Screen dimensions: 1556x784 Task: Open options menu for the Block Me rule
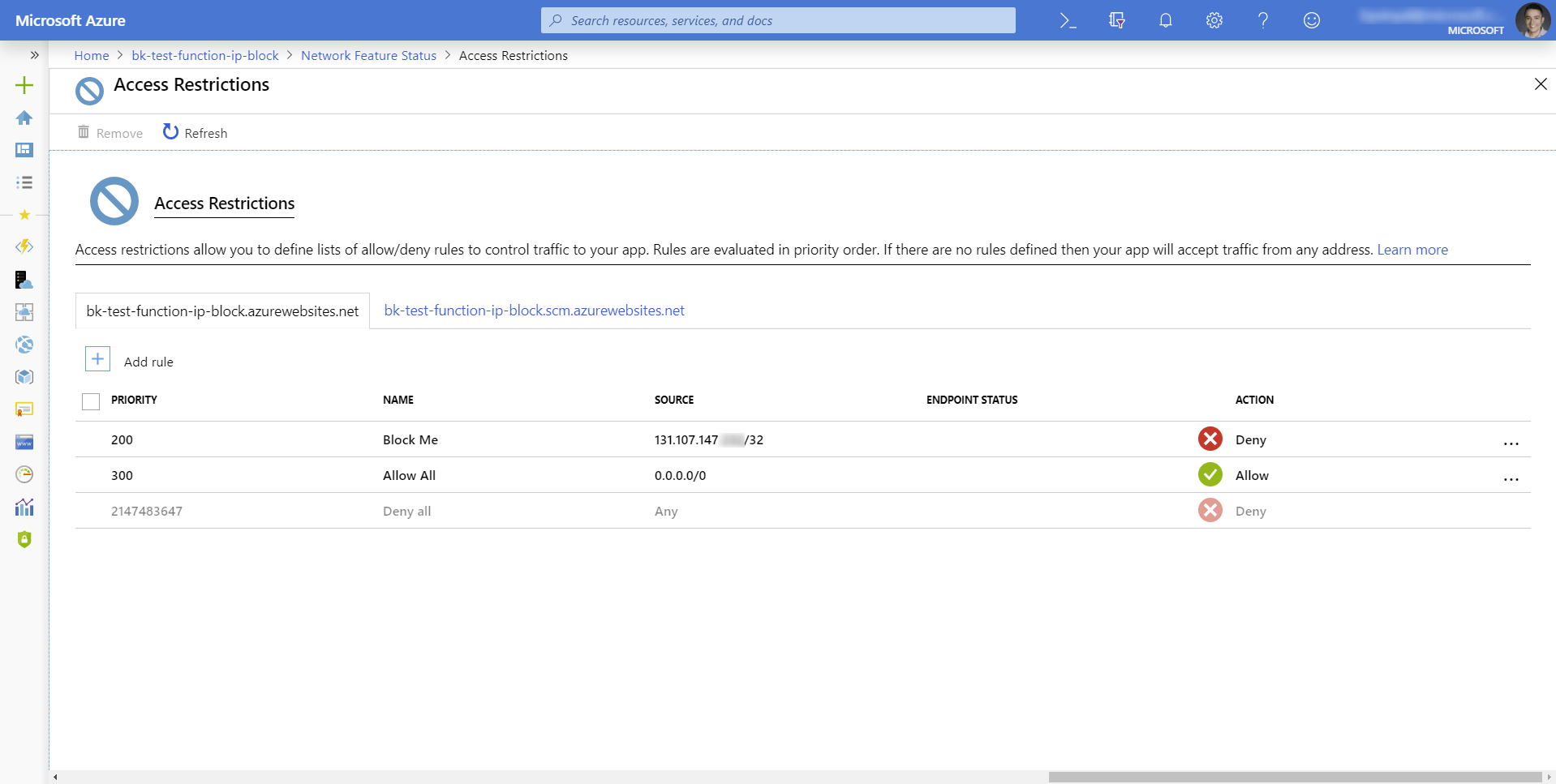(1511, 443)
